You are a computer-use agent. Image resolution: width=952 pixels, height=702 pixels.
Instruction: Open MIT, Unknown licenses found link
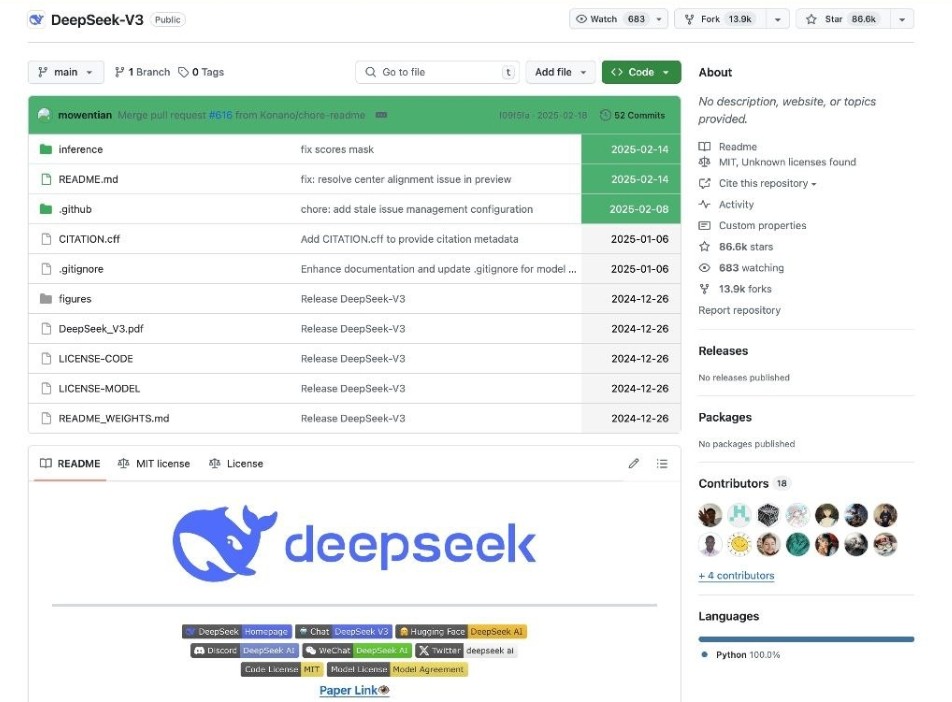click(777, 162)
